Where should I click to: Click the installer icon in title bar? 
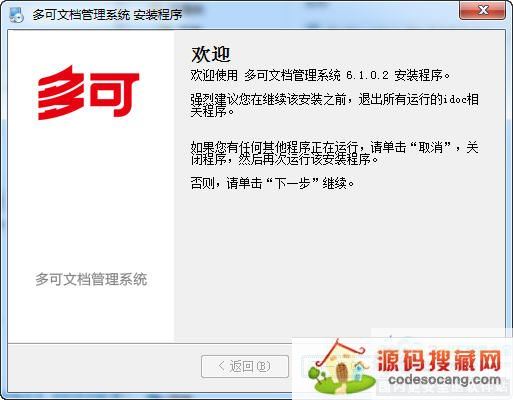point(16,15)
